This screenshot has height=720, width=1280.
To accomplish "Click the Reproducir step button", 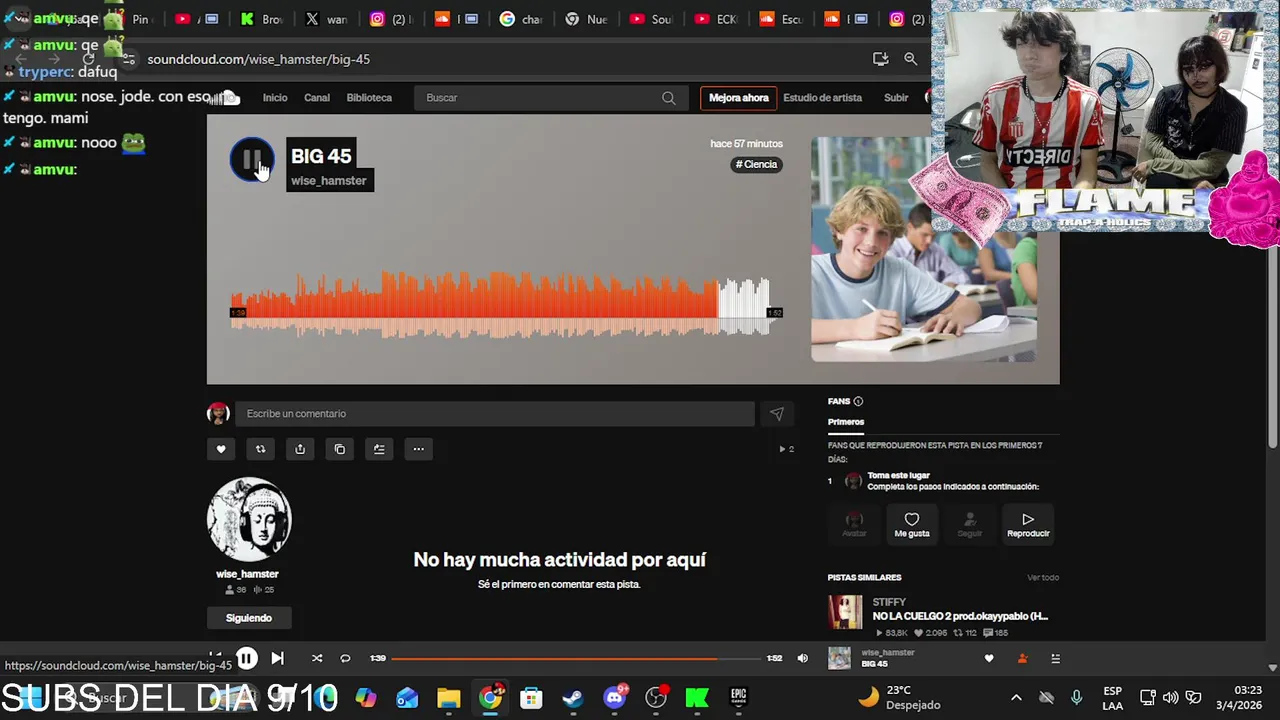I will 1028,524.
